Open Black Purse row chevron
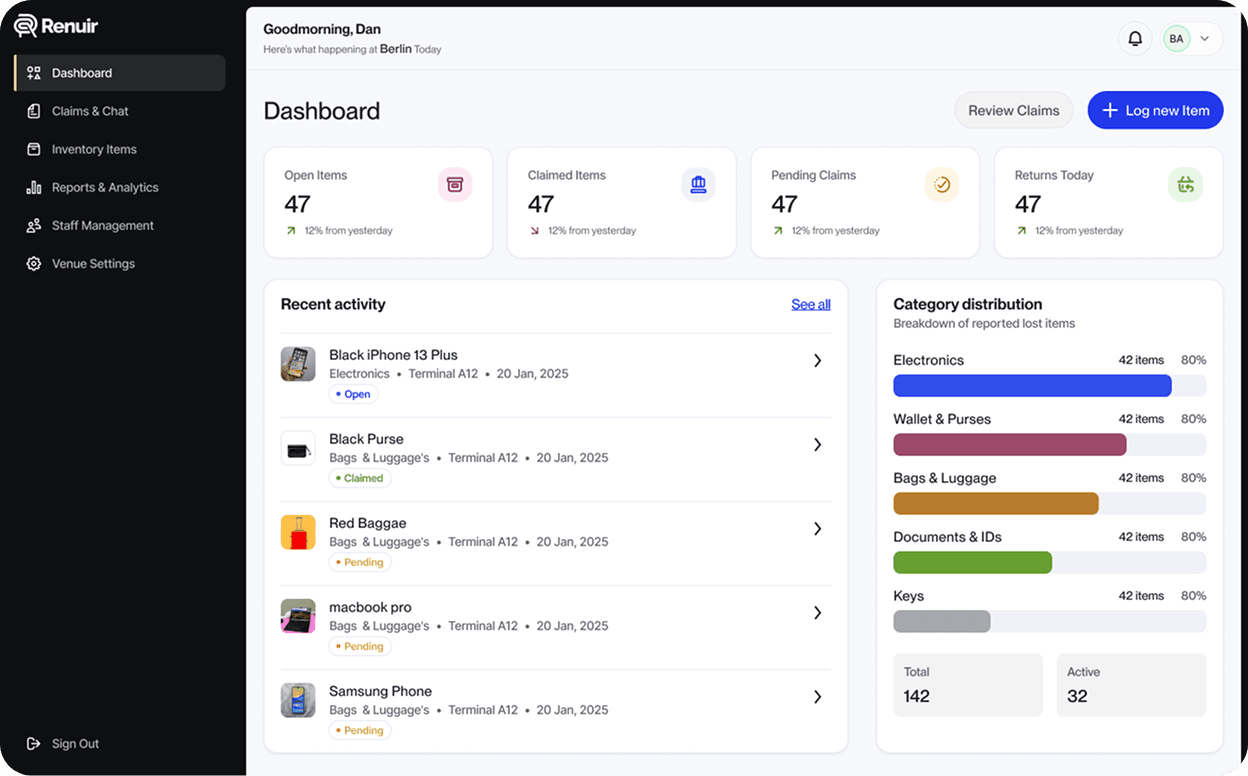Screen dimensions: 1248x776 coord(817,445)
